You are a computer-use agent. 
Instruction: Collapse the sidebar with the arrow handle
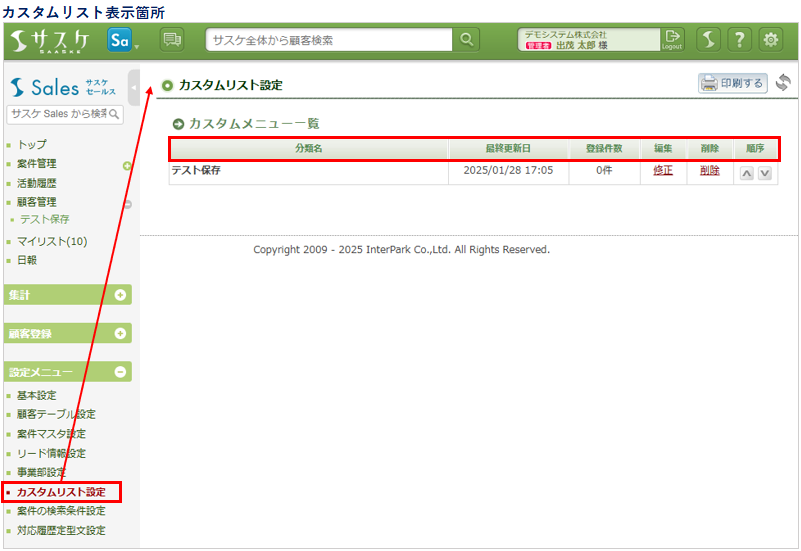coord(134,89)
